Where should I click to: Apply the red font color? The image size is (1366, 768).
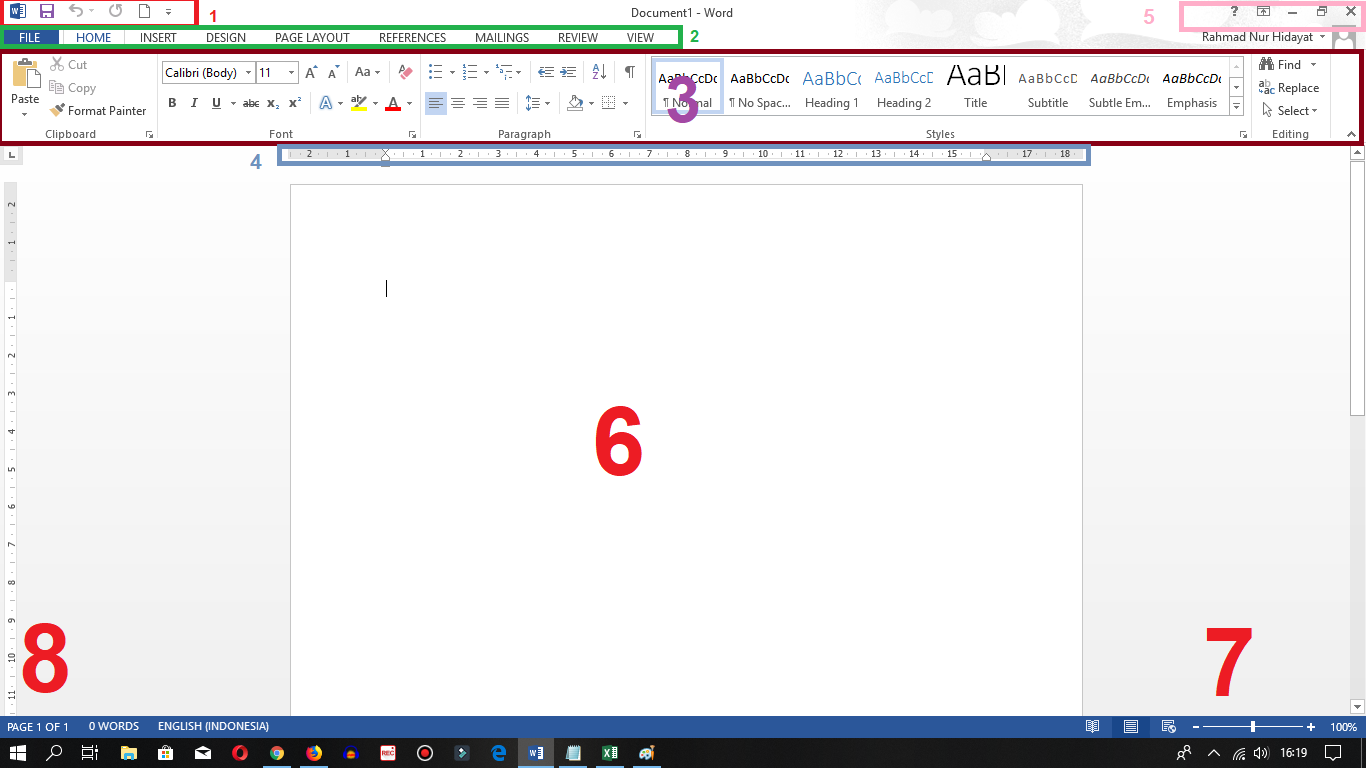coord(393,103)
